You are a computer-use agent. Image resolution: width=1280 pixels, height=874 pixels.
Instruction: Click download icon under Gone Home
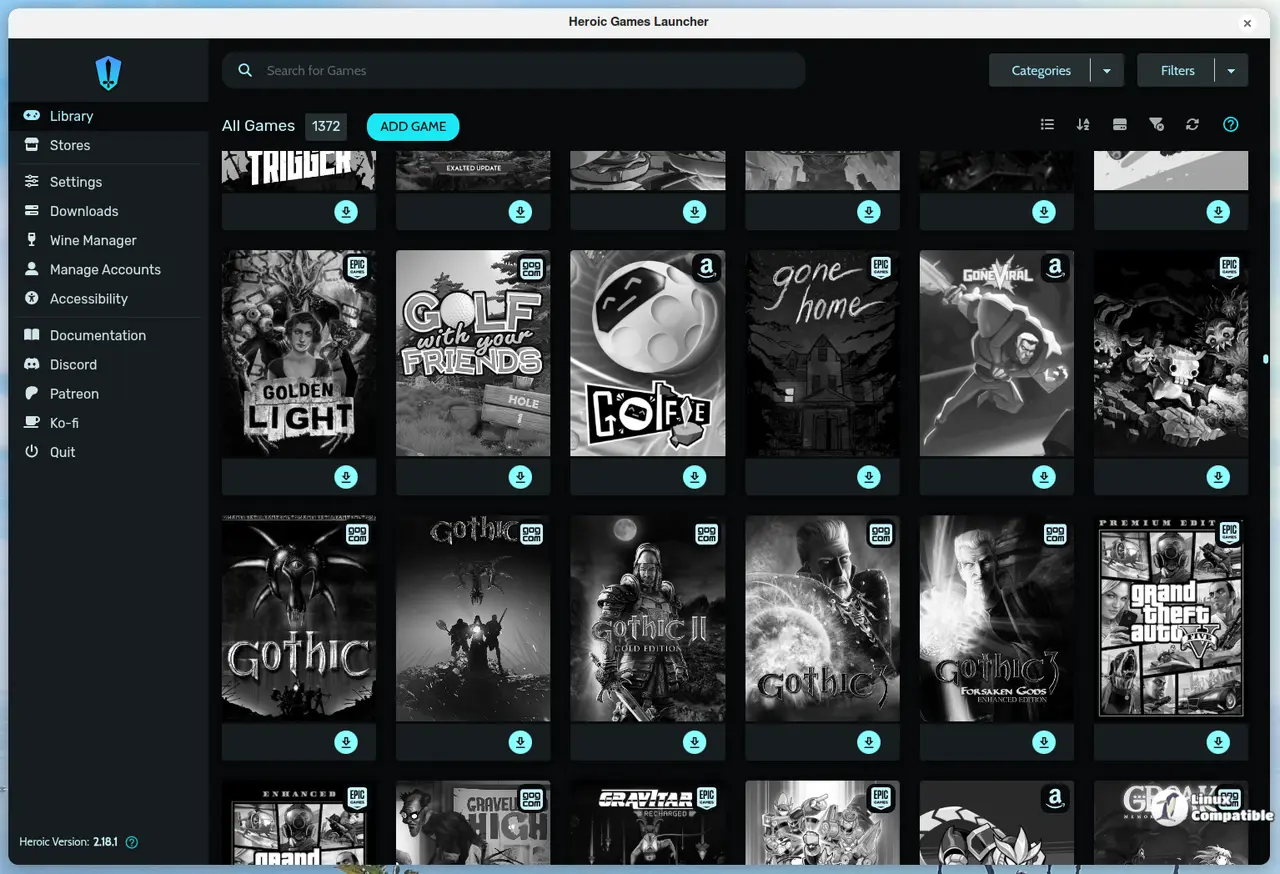(869, 477)
